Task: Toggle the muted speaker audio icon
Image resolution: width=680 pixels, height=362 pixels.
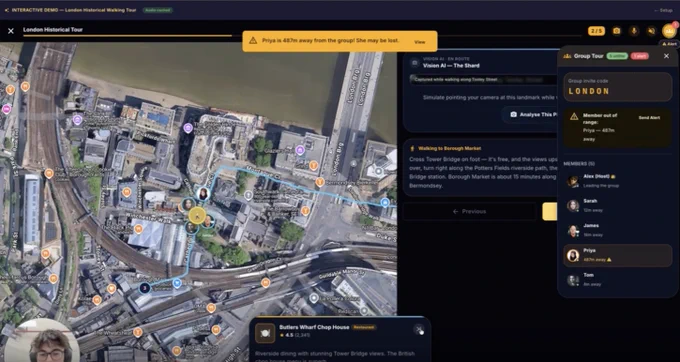Action: click(x=651, y=31)
